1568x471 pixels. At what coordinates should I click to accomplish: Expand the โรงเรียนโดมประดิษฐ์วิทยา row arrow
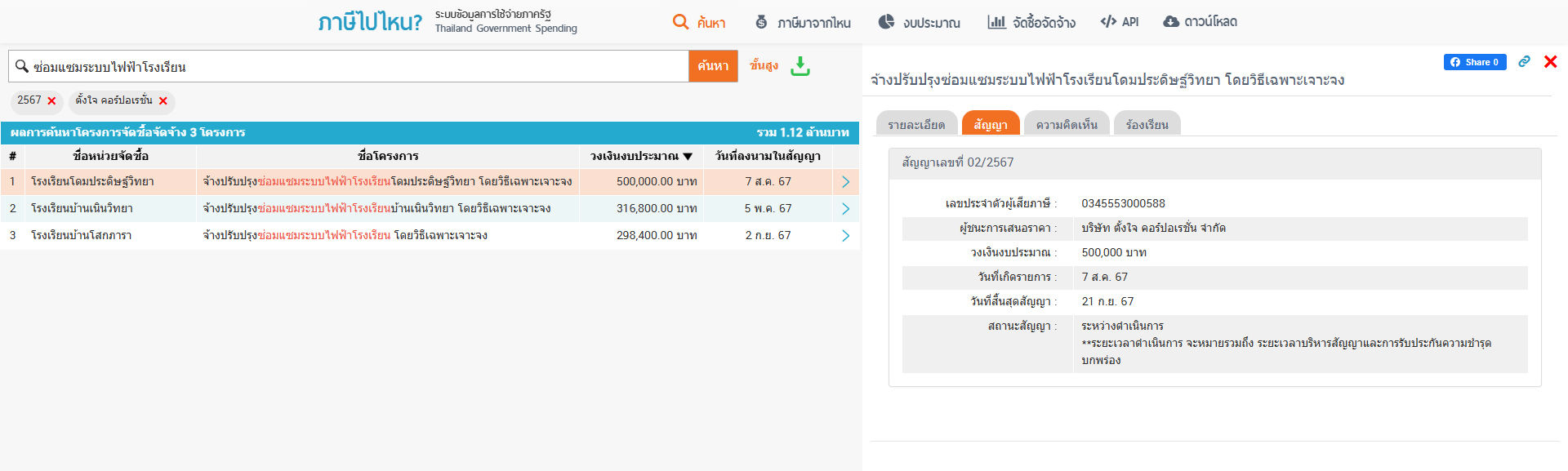pos(845,182)
